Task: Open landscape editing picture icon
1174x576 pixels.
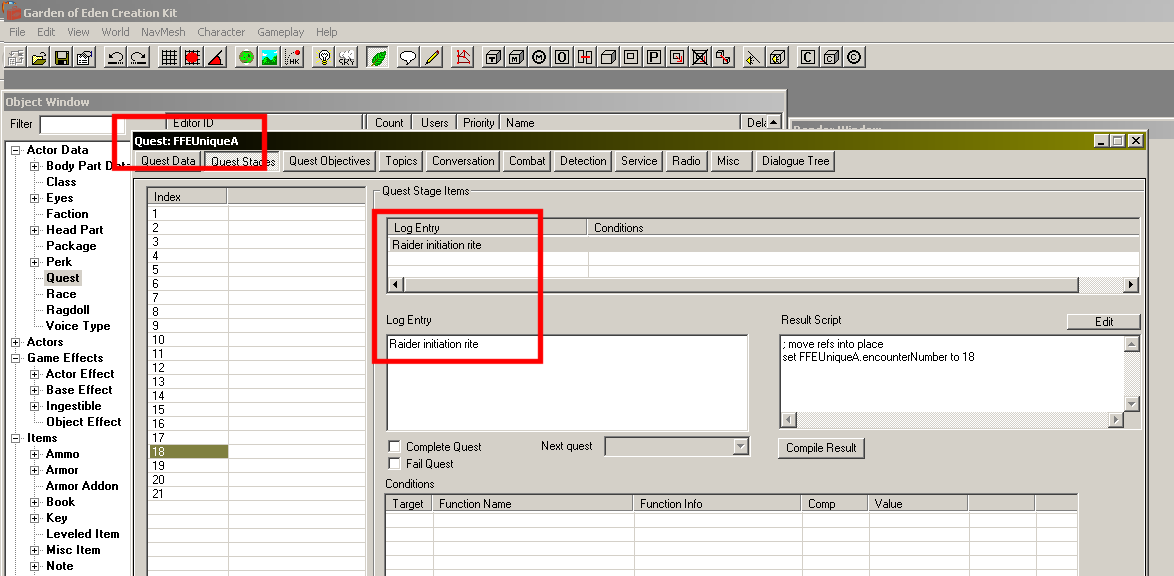Action: point(270,58)
